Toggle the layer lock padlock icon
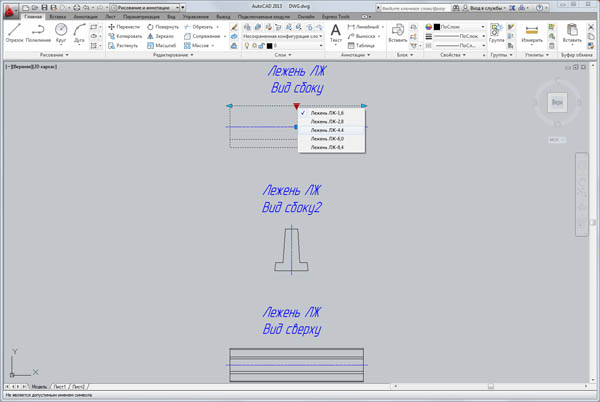Image resolution: width=600 pixels, height=402 pixels. 261,46
